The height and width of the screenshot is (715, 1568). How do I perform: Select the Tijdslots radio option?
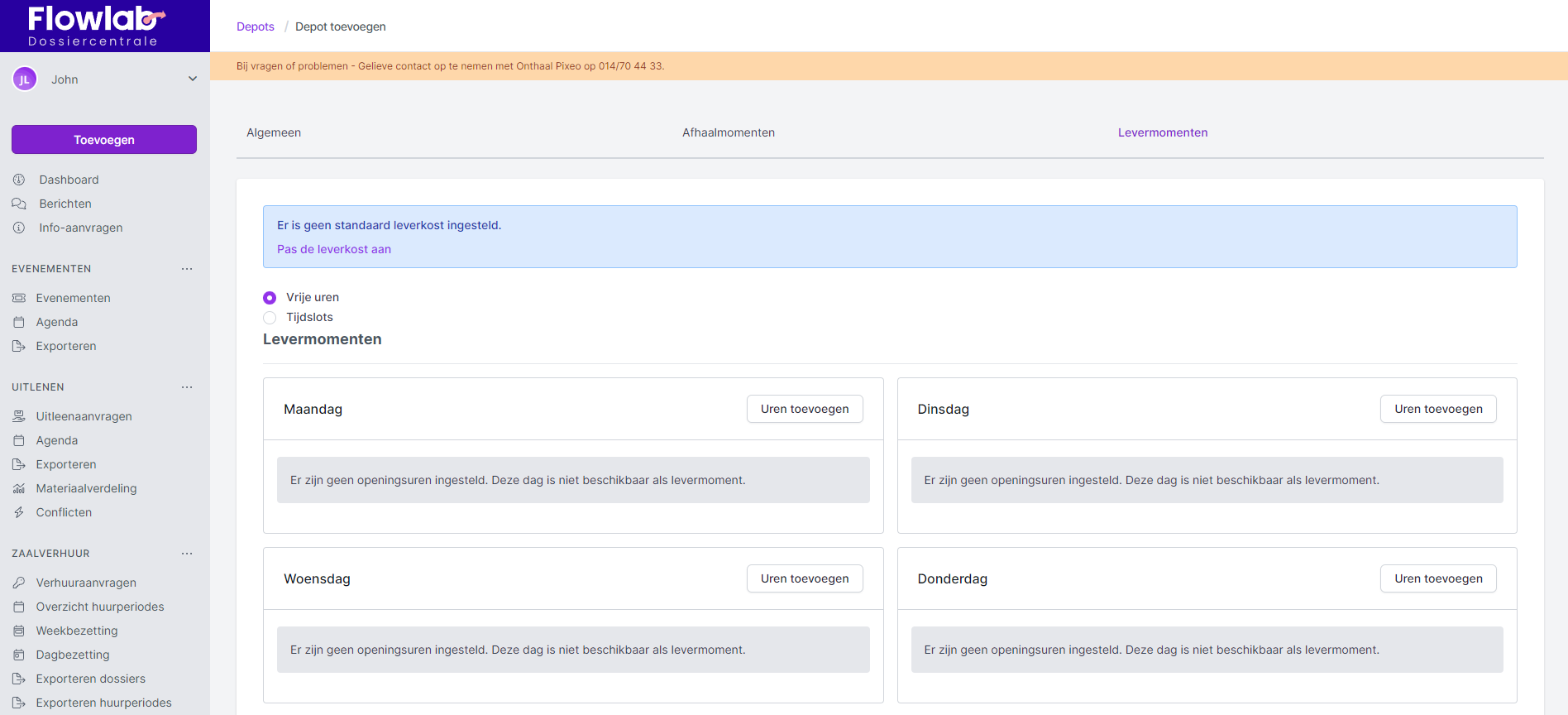pos(270,318)
